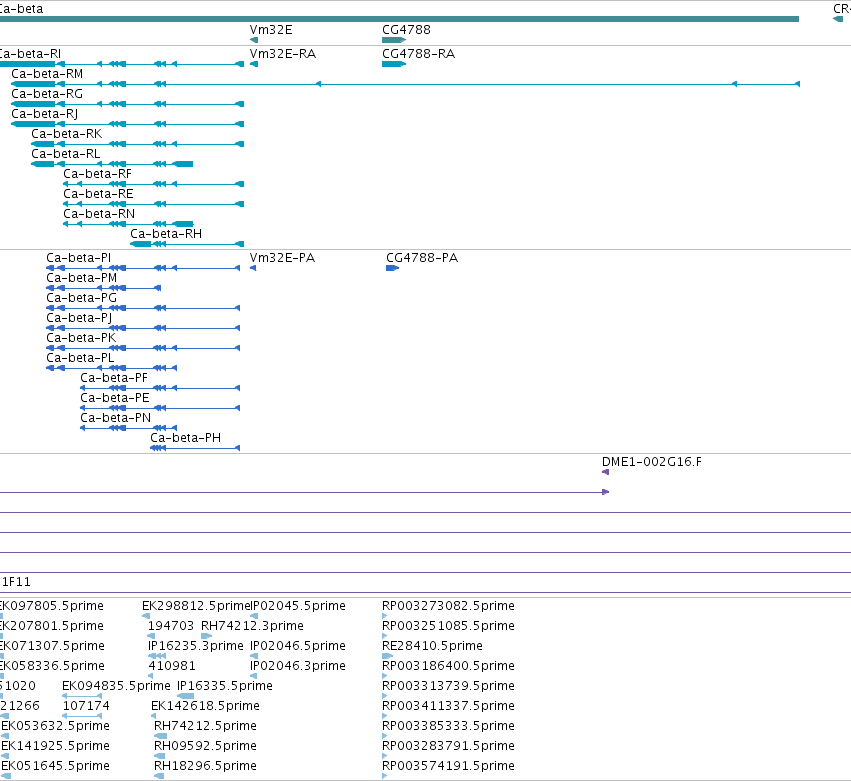Open protein label "Ca-beta-PK"
The width and height of the screenshot is (851, 781).
tap(81, 338)
